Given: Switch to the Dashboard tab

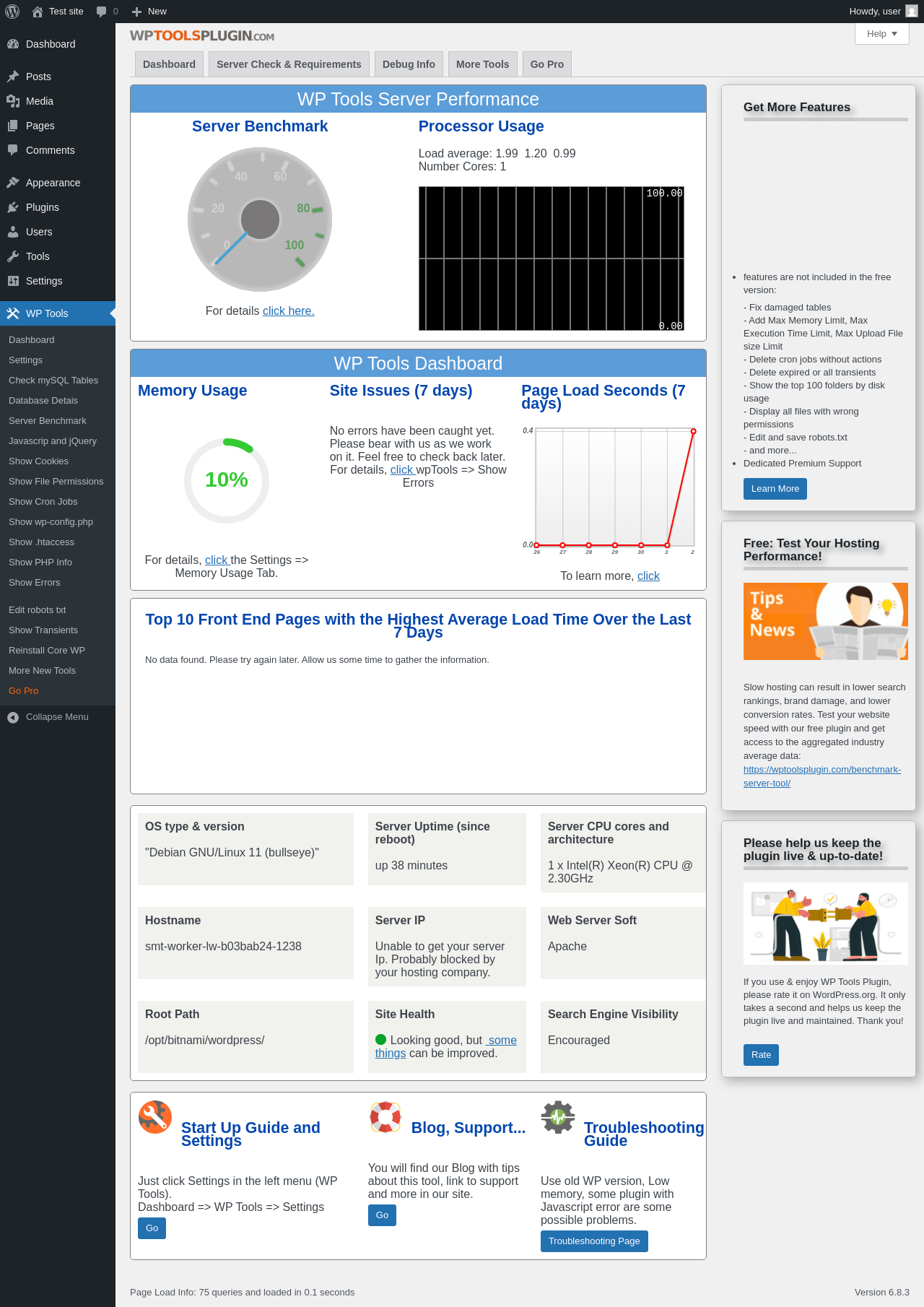Looking at the screenshot, I should pos(169,64).
